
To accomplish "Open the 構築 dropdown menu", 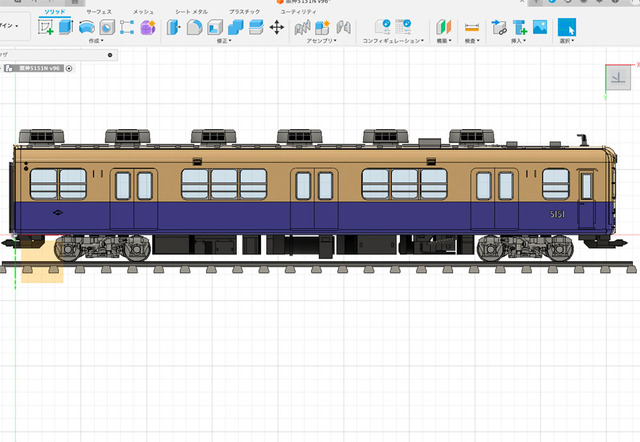I will click(x=444, y=41).
